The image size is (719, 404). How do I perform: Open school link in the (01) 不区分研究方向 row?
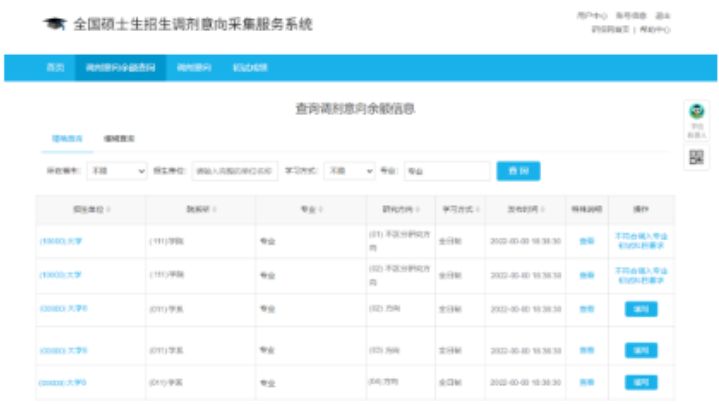click(61, 241)
